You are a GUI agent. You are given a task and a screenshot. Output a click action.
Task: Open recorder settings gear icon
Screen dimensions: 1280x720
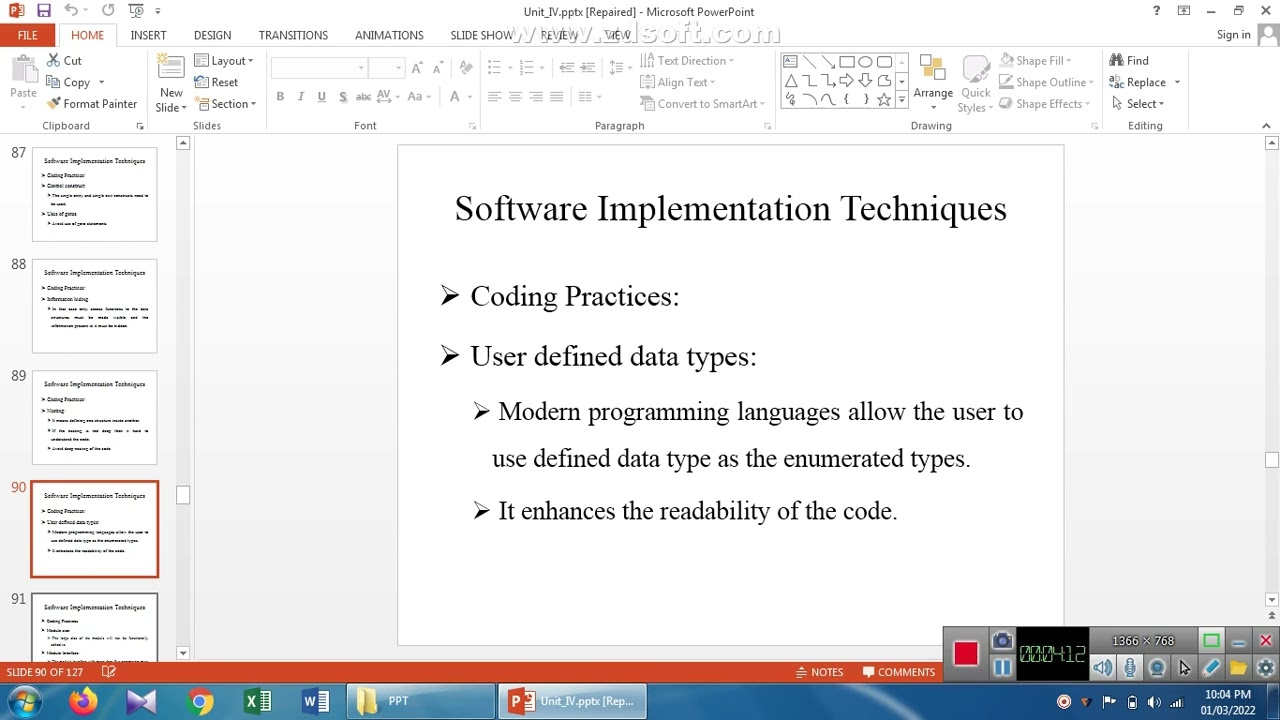coord(1266,668)
